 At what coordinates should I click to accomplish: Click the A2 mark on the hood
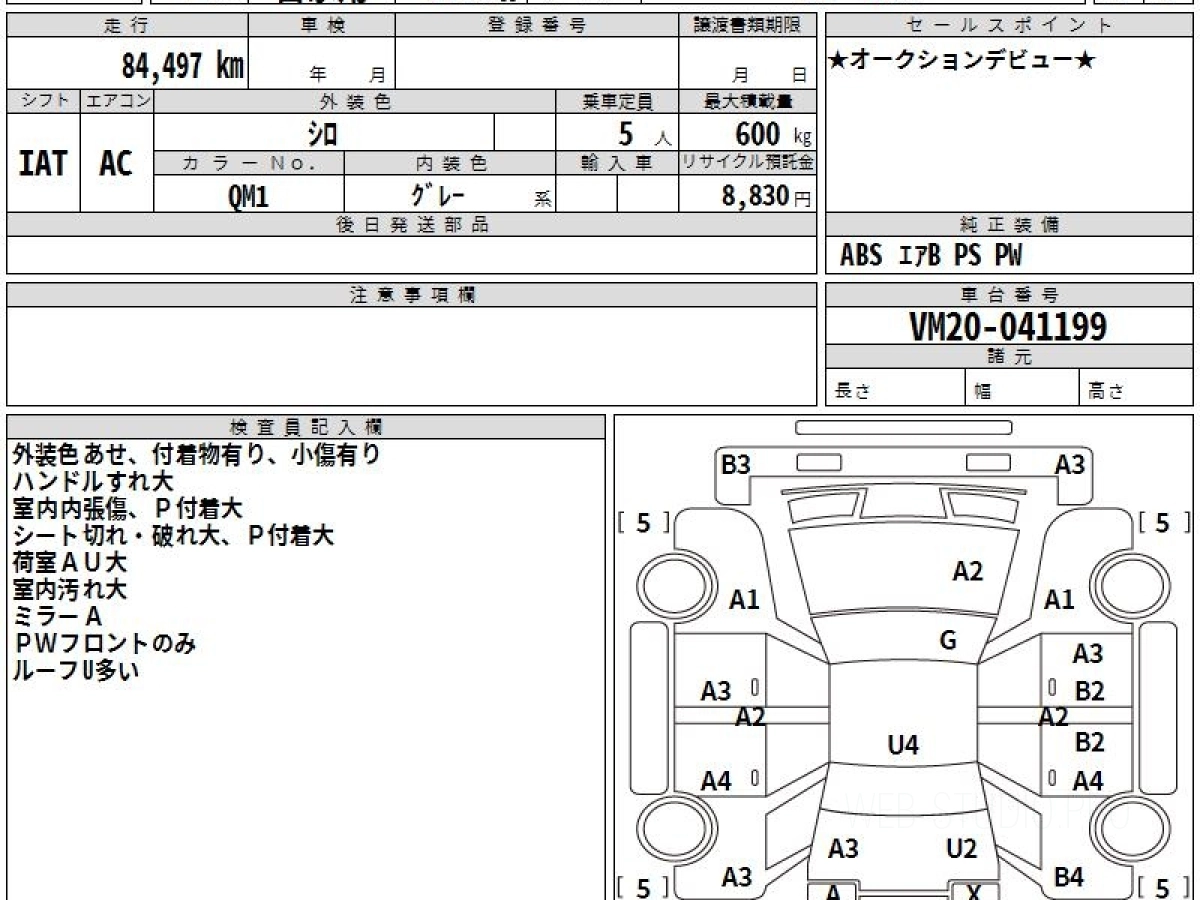(967, 572)
